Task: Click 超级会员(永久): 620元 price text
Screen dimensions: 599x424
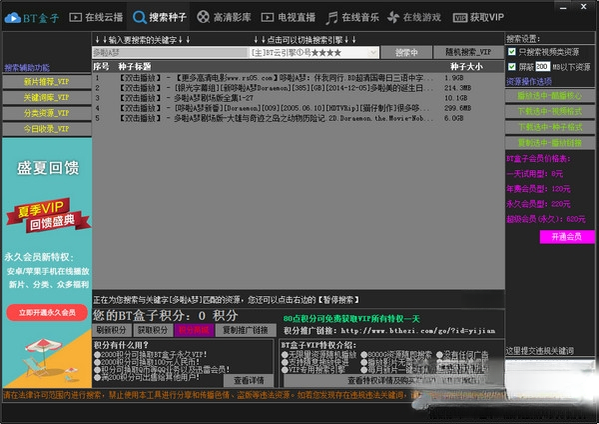Action: 546,219
